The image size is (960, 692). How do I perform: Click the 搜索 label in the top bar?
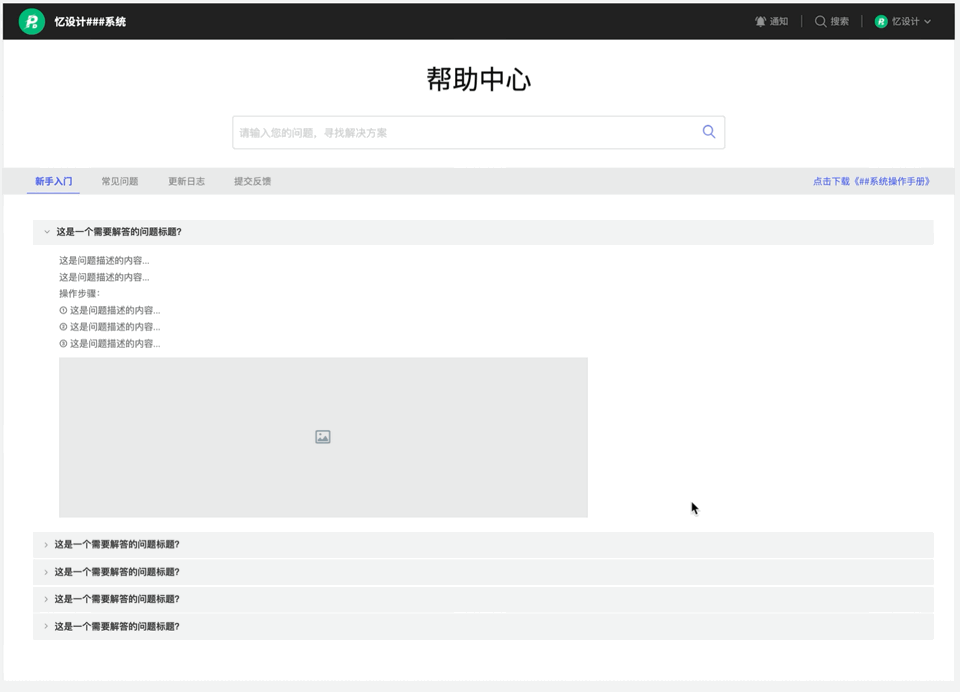838,20
